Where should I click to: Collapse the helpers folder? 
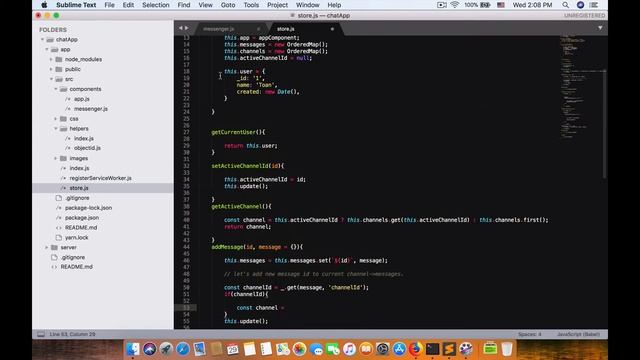point(56,129)
